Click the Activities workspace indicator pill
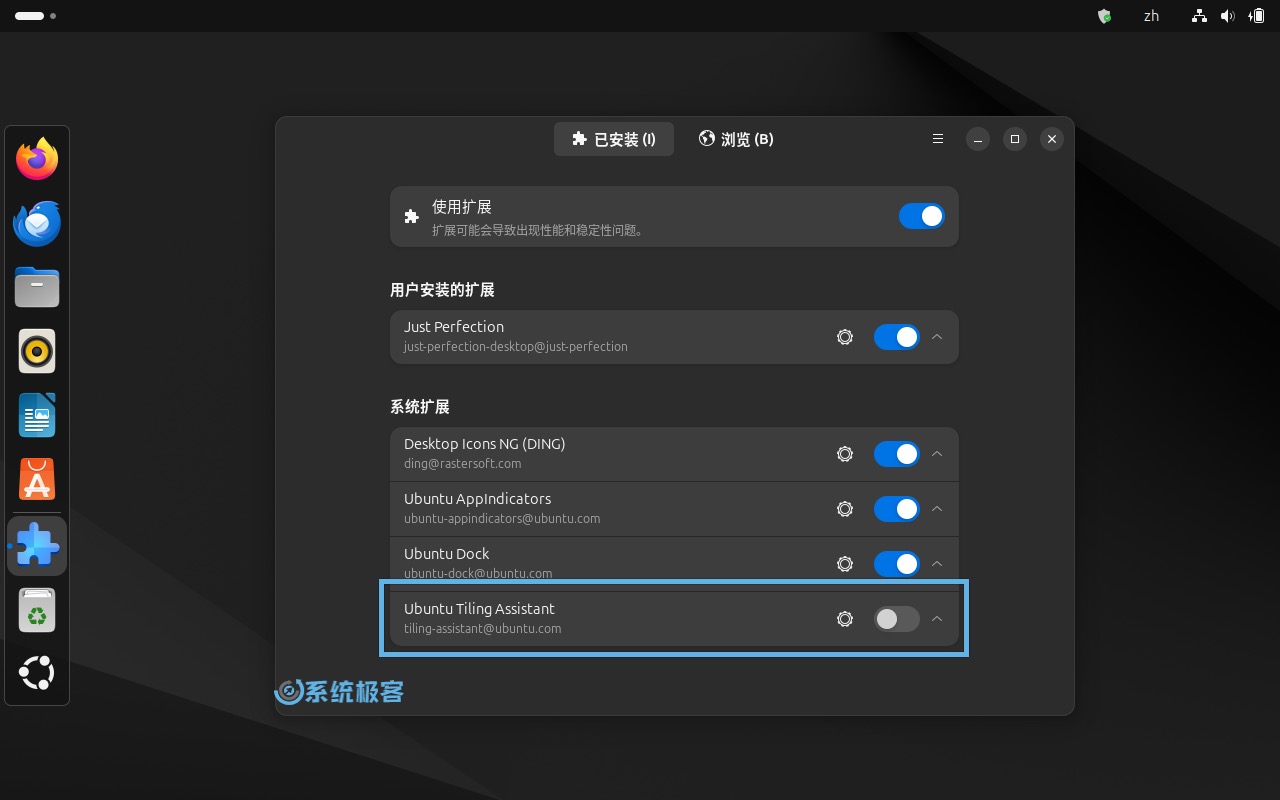The width and height of the screenshot is (1280, 800). [x=29, y=16]
